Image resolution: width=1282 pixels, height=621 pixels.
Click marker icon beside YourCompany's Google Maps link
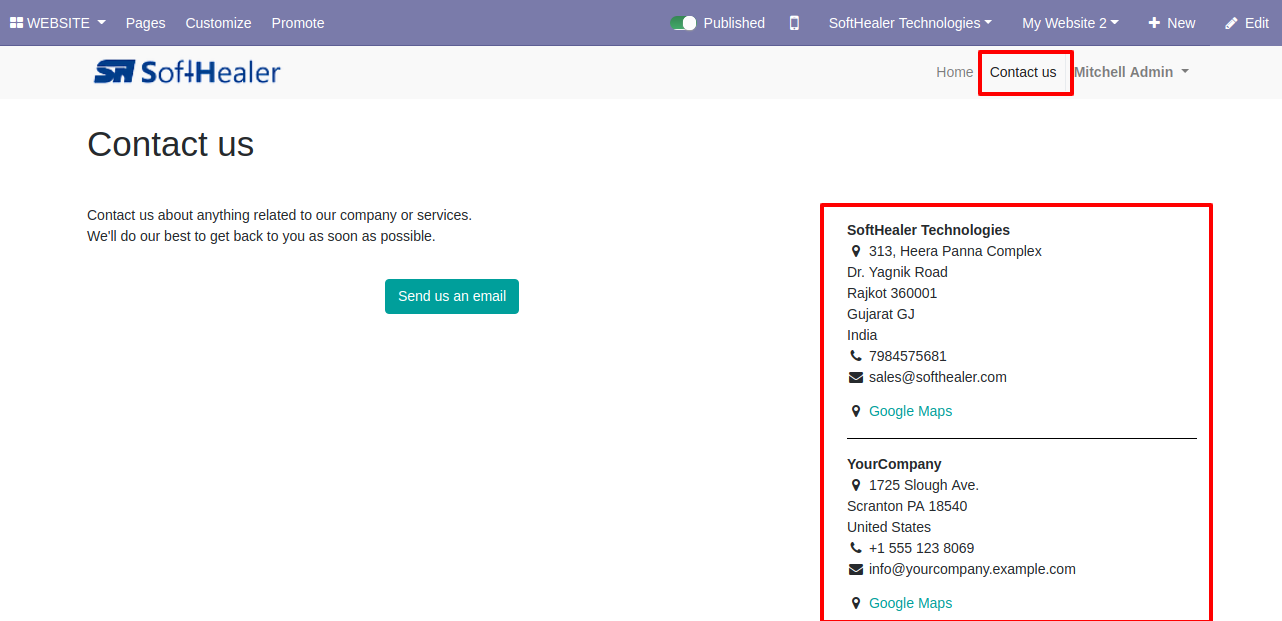855,603
